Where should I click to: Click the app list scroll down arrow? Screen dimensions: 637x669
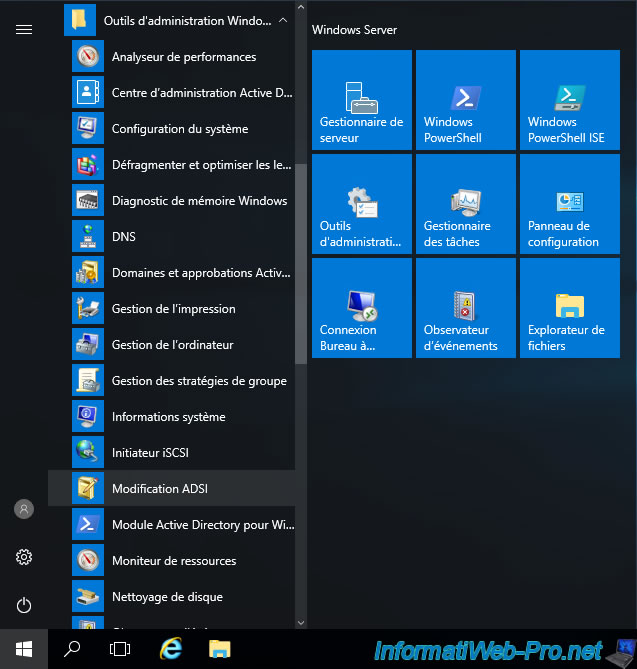tap(301, 622)
